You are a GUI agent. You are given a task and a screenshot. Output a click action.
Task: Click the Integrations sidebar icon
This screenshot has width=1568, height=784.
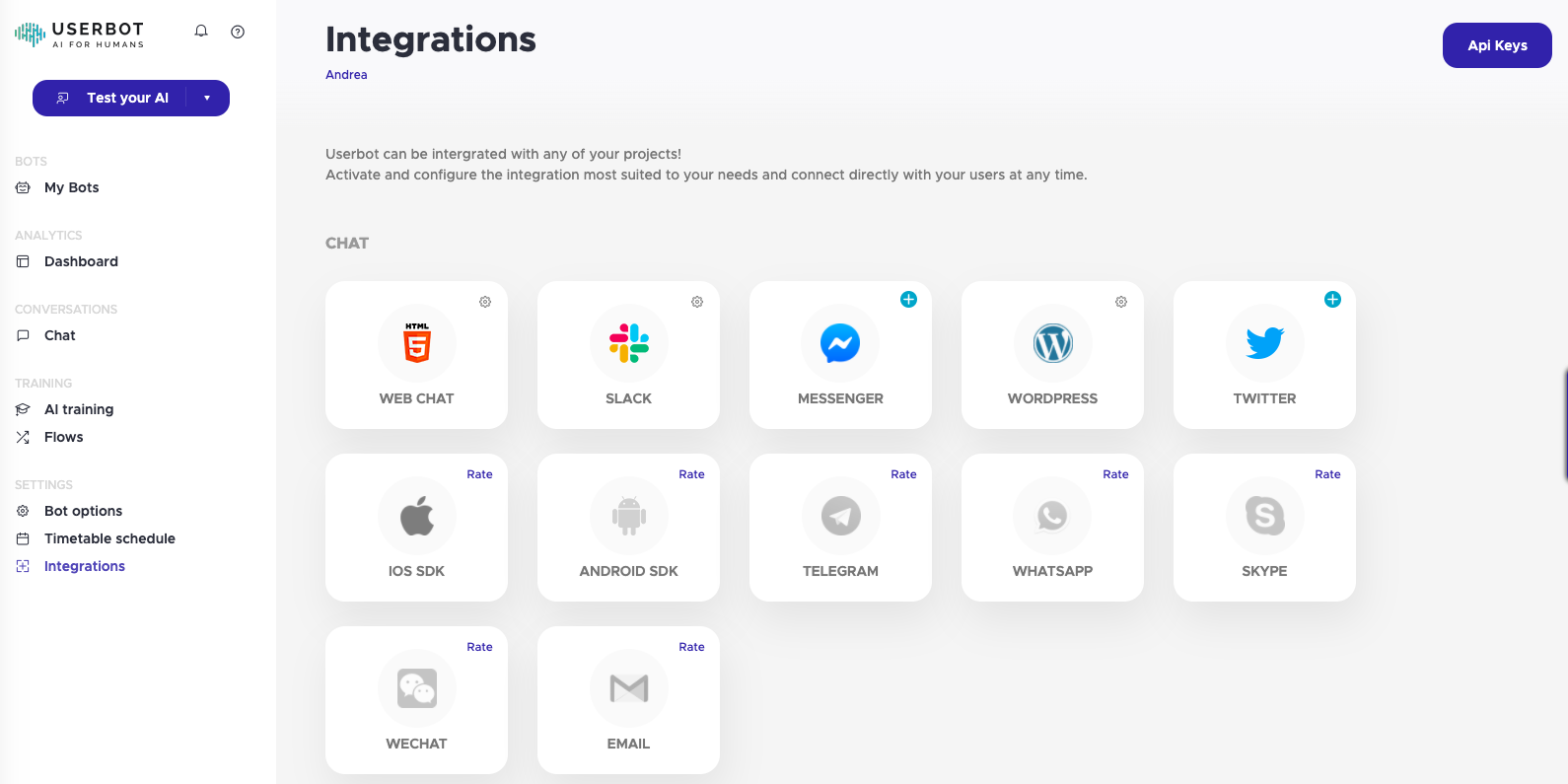23,566
